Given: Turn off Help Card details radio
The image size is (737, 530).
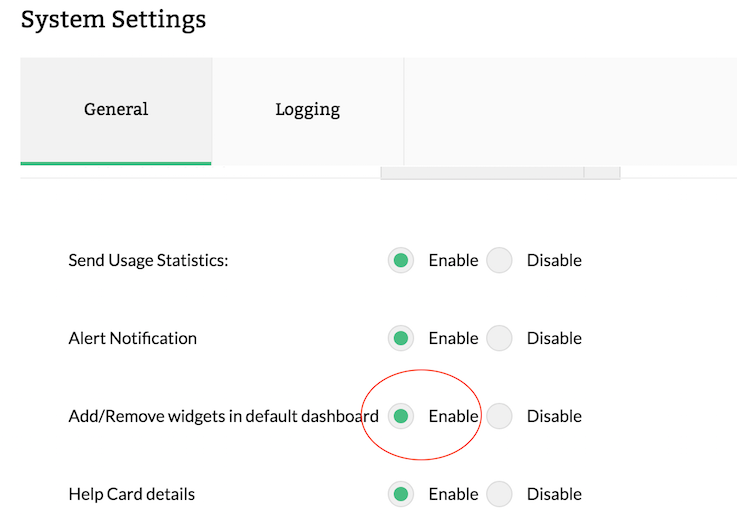Looking at the screenshot, I should 499,494.
